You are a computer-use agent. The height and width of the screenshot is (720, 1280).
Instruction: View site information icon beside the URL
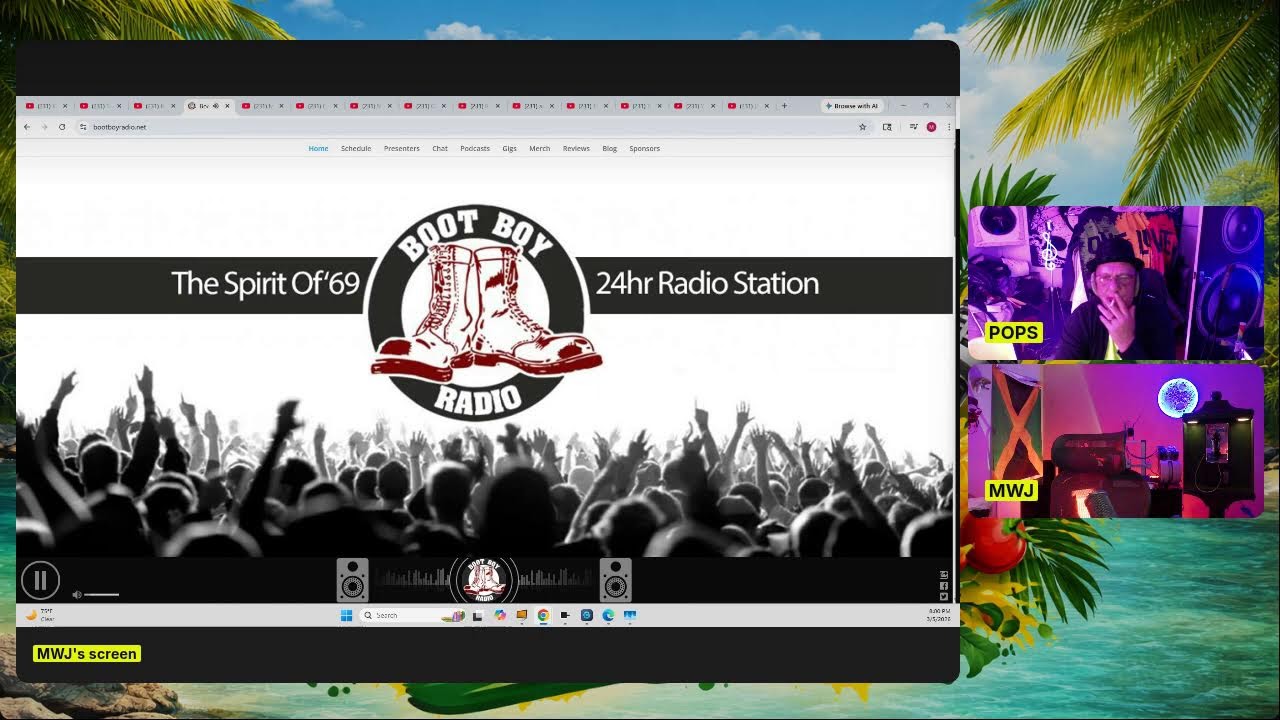coord(83,127)
